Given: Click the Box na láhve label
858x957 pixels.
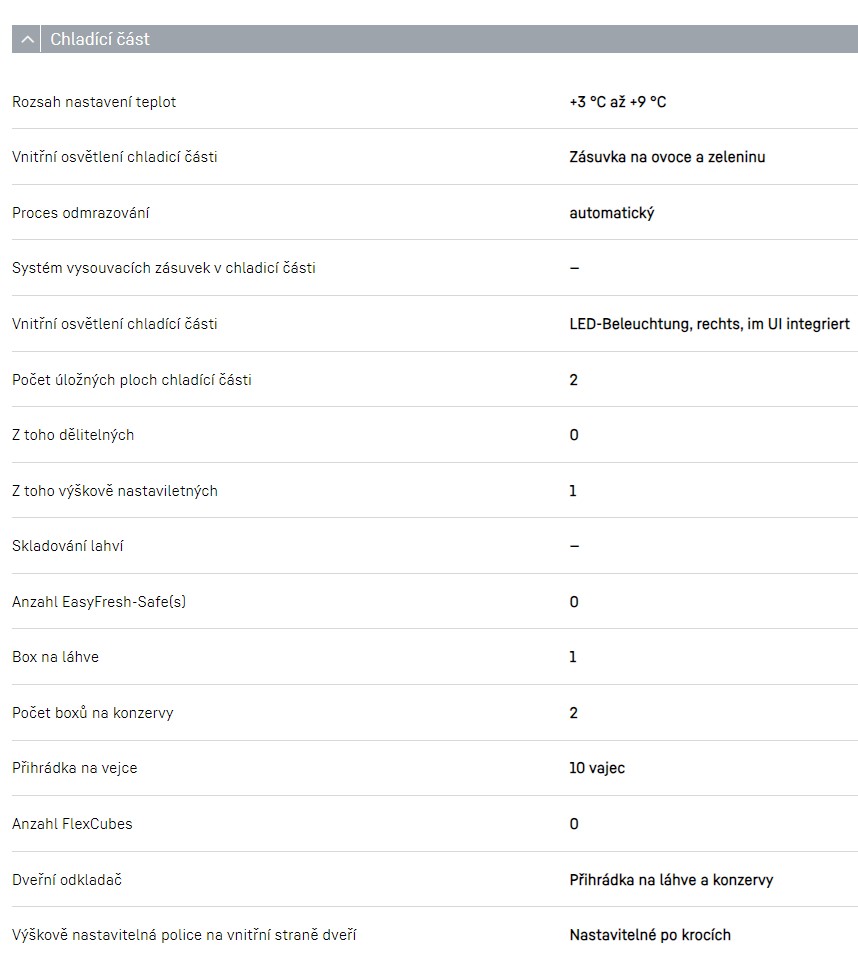Looking at the screenshot, I should (x=55, y=657).
